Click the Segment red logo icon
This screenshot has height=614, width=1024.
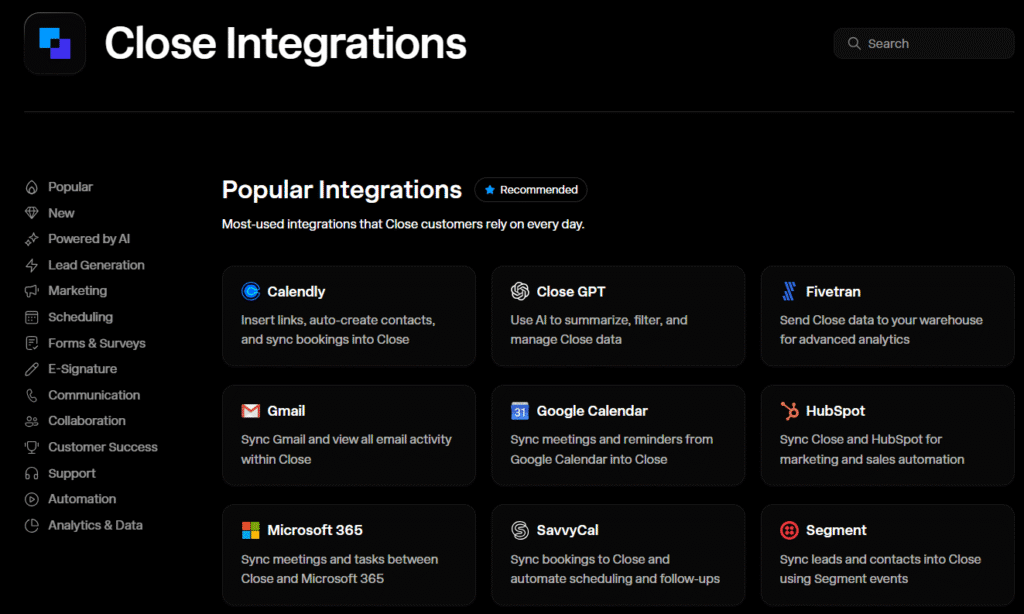tap(789, 530)
